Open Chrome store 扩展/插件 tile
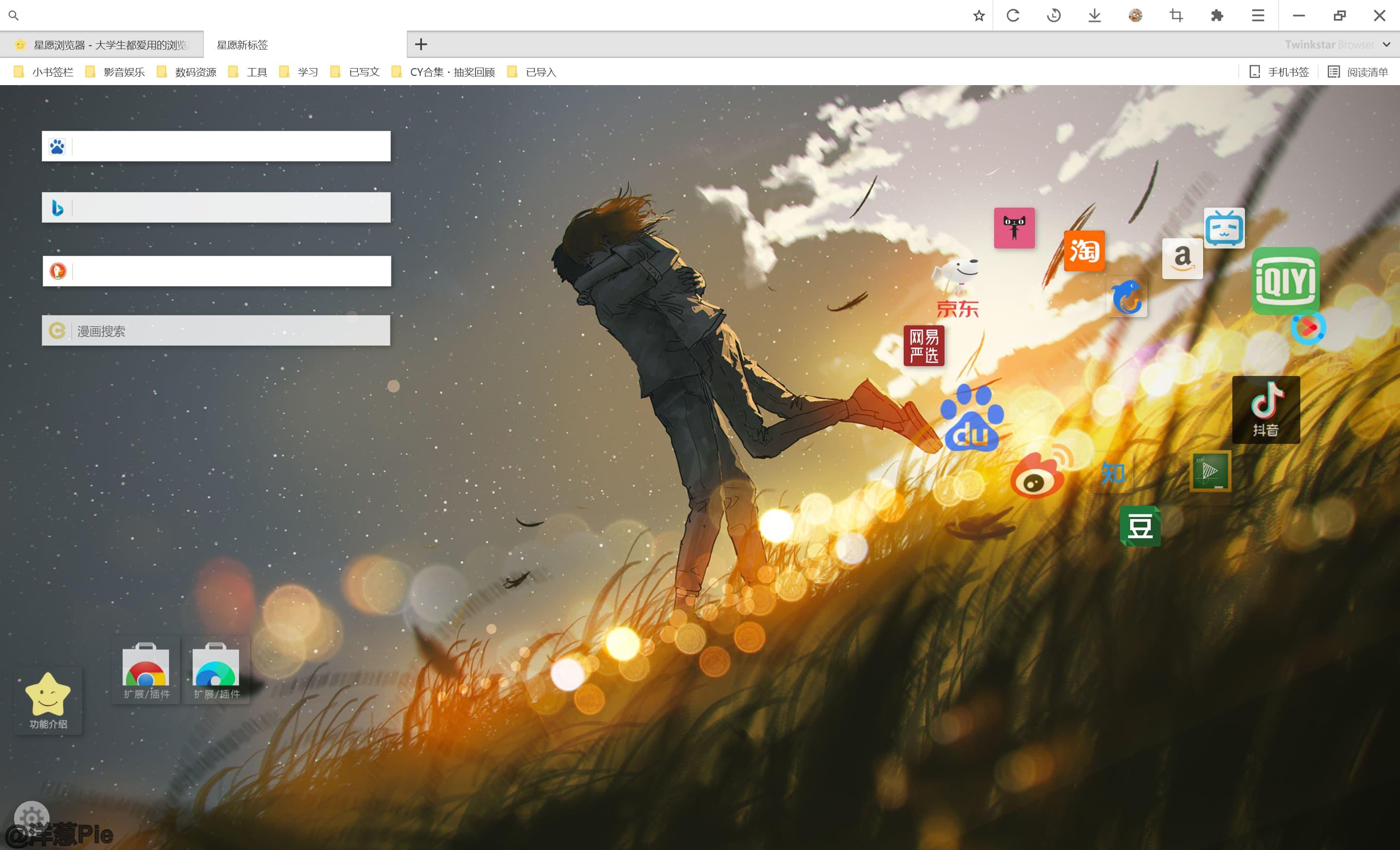Viewport: 1400px width, 850px height. pos(146,671)
